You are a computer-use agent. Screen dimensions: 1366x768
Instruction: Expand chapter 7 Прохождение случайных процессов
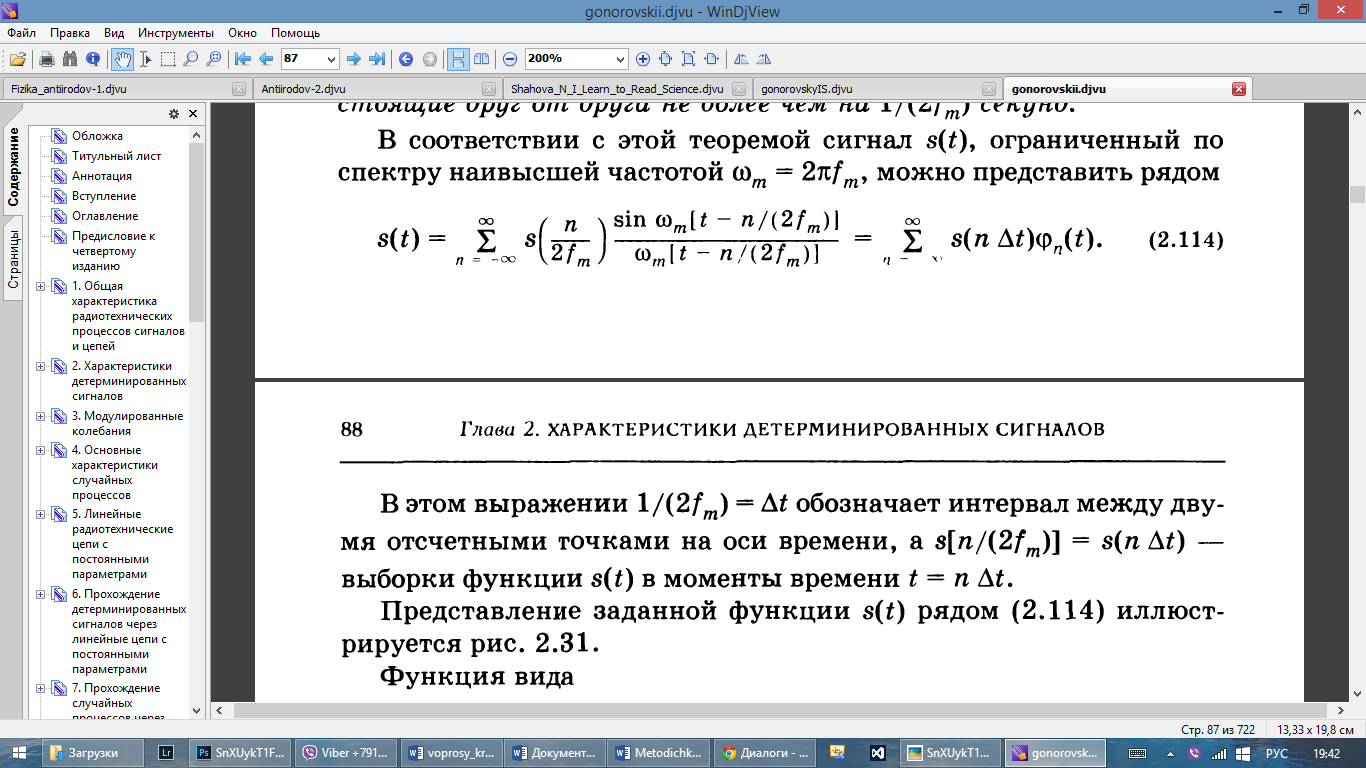[41, 688]
